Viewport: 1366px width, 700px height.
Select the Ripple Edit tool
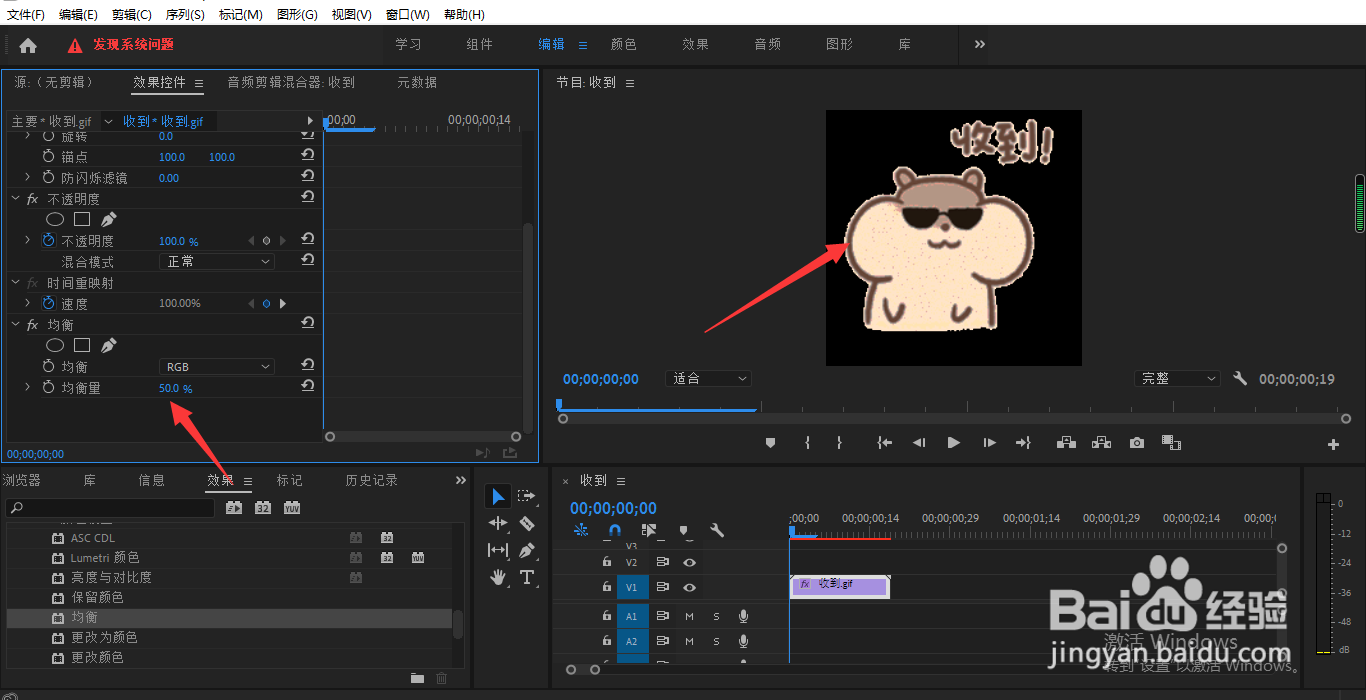click(x=498, y=523)
